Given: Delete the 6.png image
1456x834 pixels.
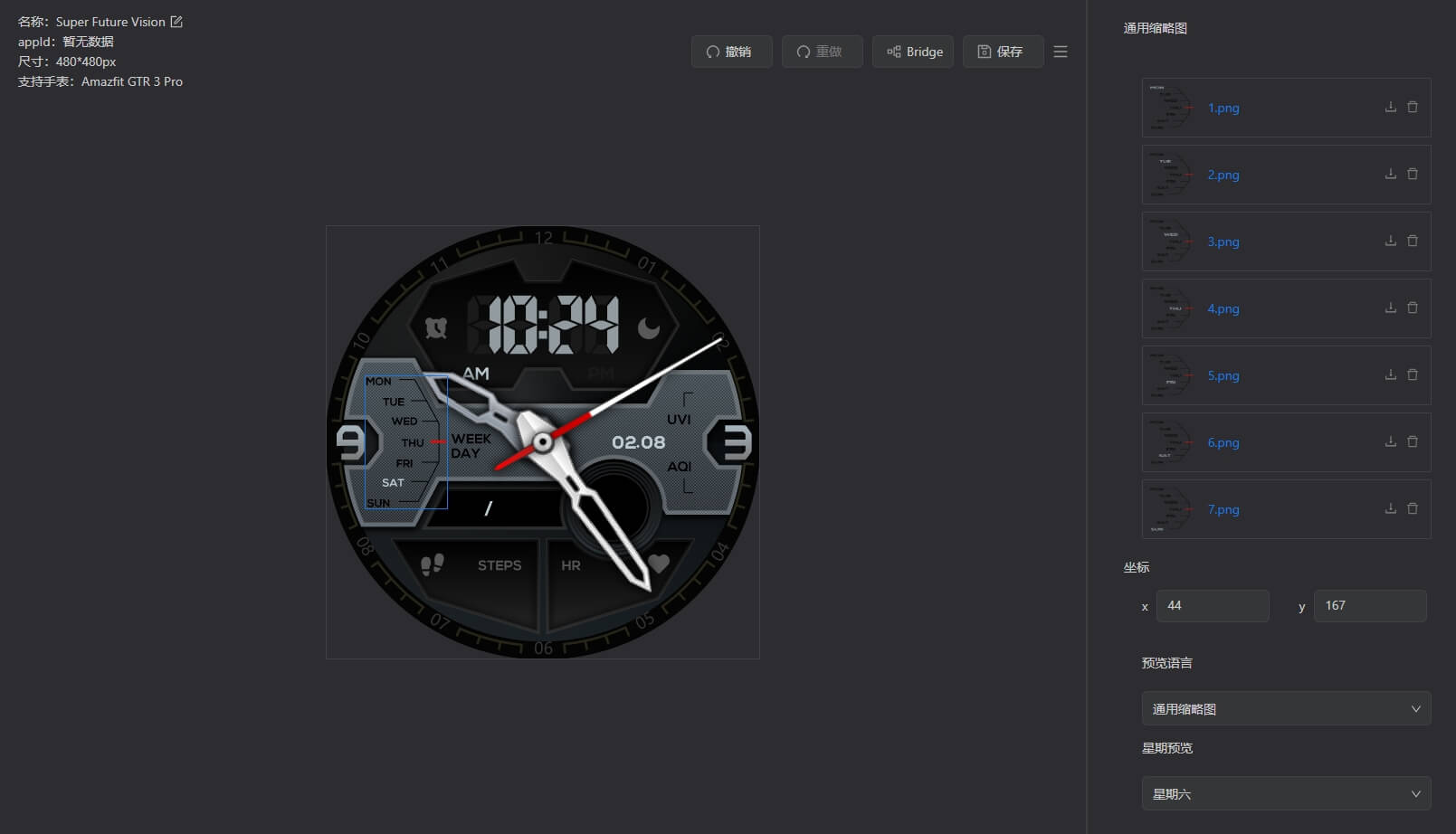Looking at the screenshot, I should [x=1413, y=442].
